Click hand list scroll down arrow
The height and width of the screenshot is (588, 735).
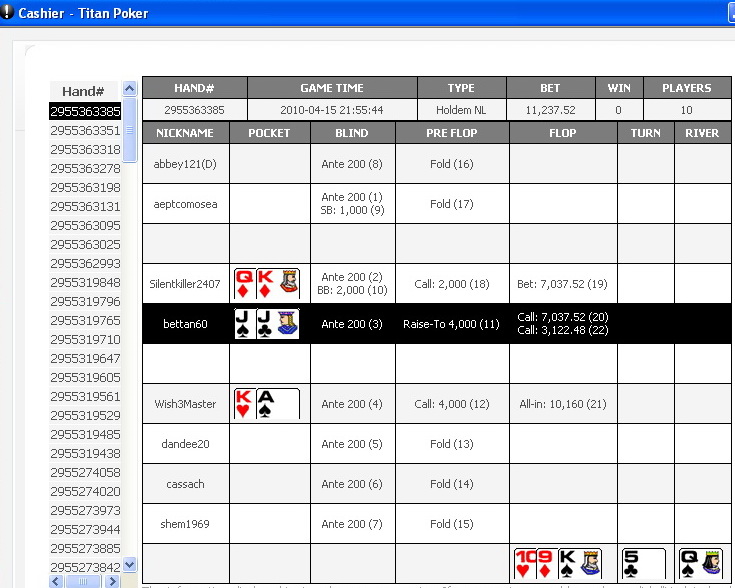tap(129, 565)
